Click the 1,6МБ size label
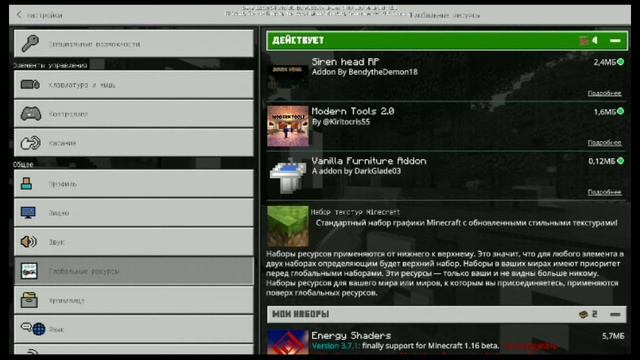The image size is (640, 360). [604, 111]
